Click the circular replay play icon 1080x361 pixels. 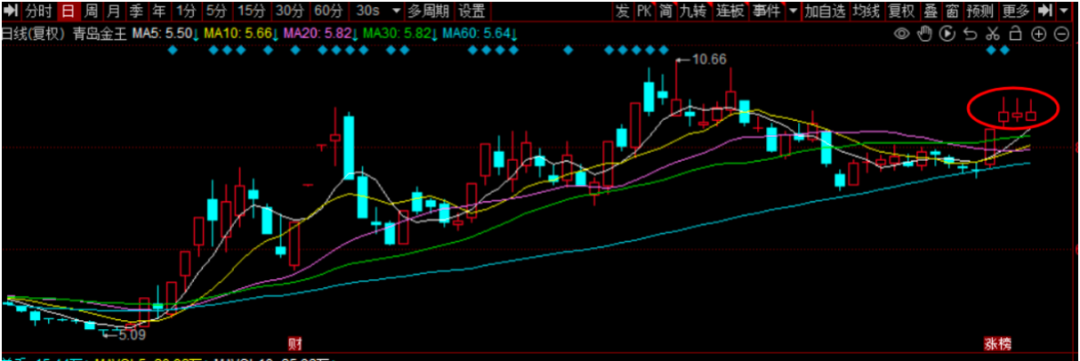948,33
